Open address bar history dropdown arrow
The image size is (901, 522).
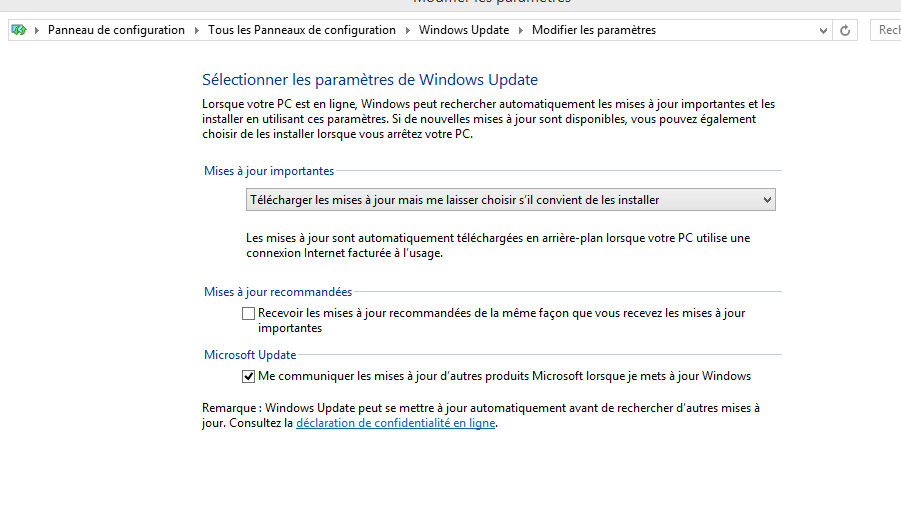tap(823, 30)
